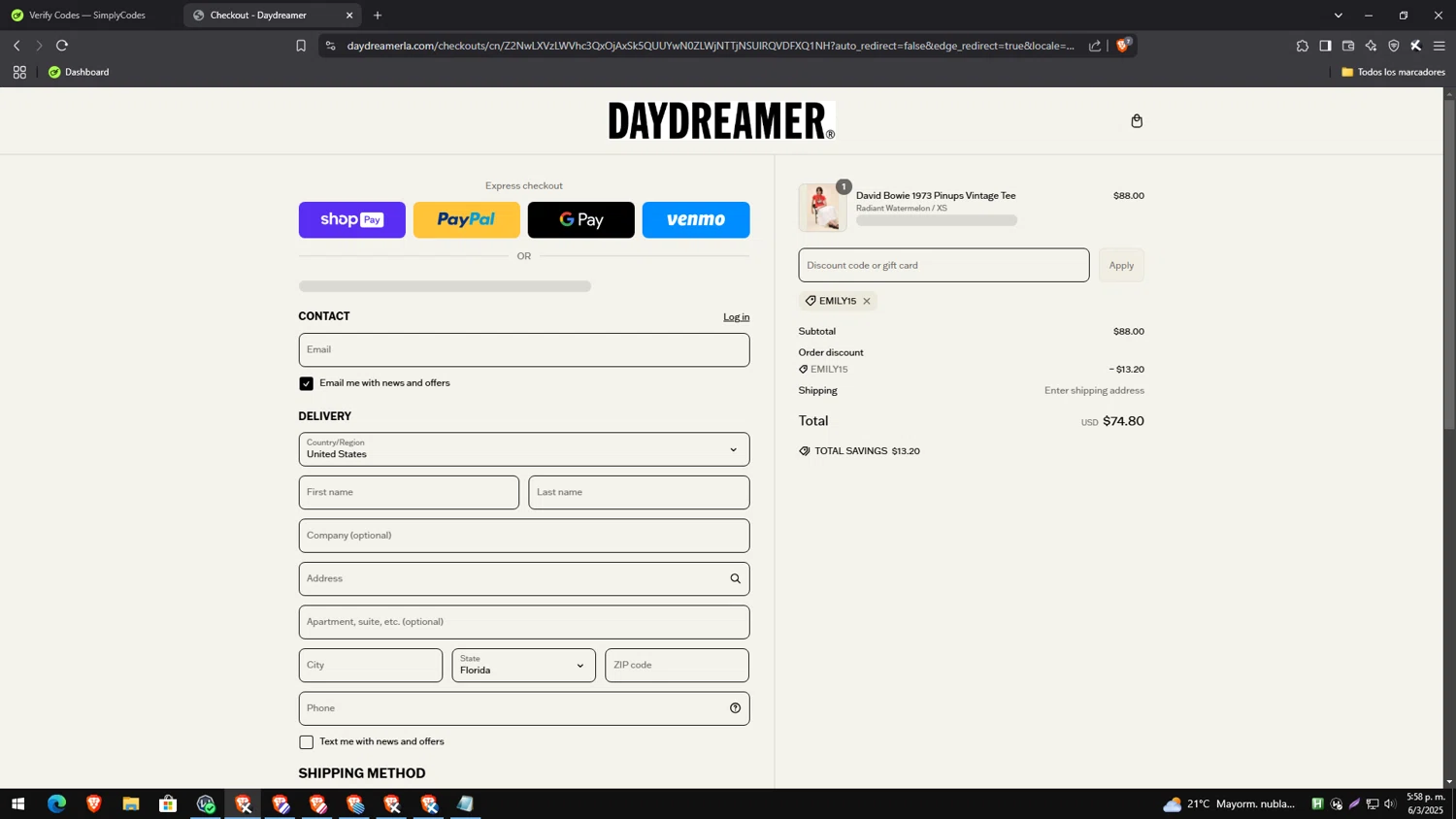Click the phone field help icon
Screen dimensions: 1456x819
coord(735,708)
